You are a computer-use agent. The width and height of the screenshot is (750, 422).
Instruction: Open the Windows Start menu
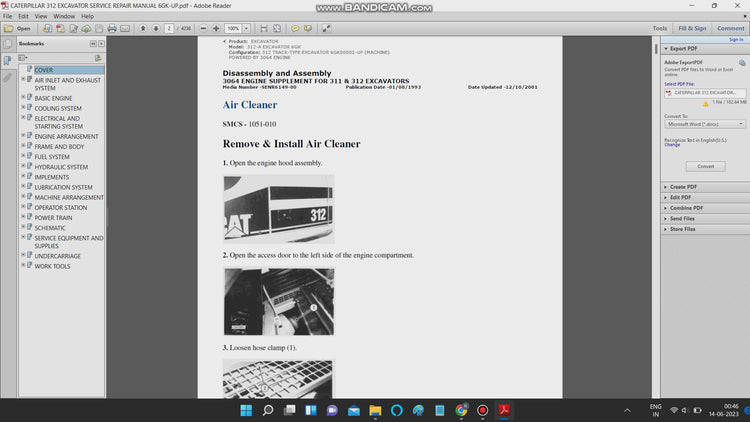[246, 410]
